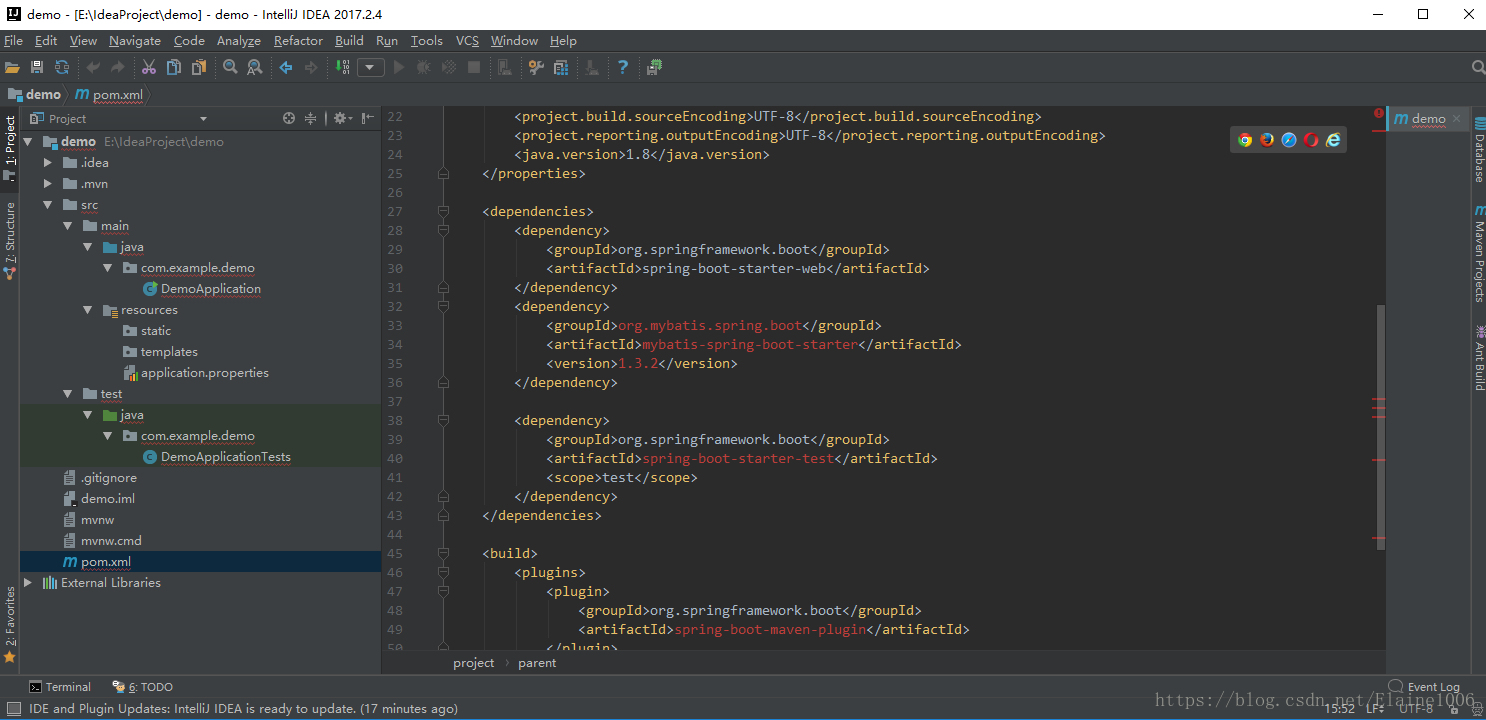The height and width of the screenshot is (720, 1486).
Task: Click the Replace toolbar icon
Action: click(x=255, y=67)
